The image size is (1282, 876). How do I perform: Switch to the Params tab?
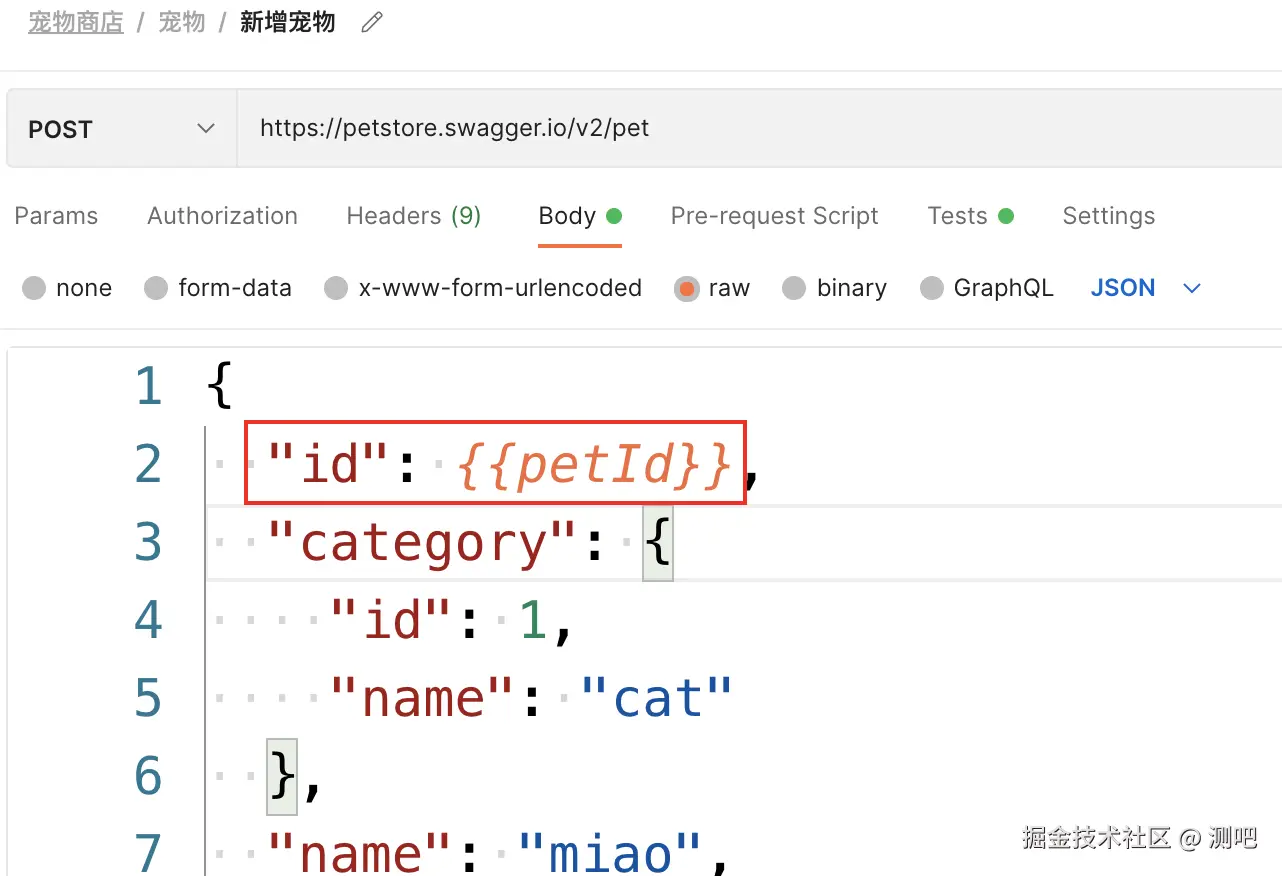point(56,216)
